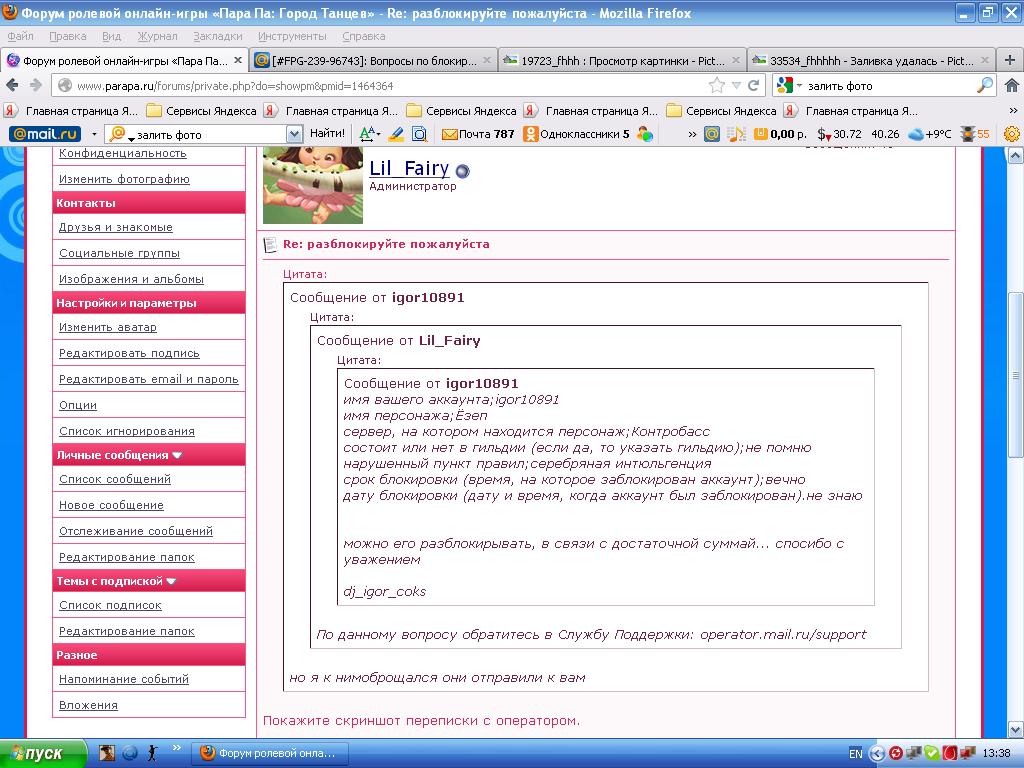The height and width of the screenshot is (768, 1024).
Task: Expand hidden tray icons arrow
Action: coord(877,754)
